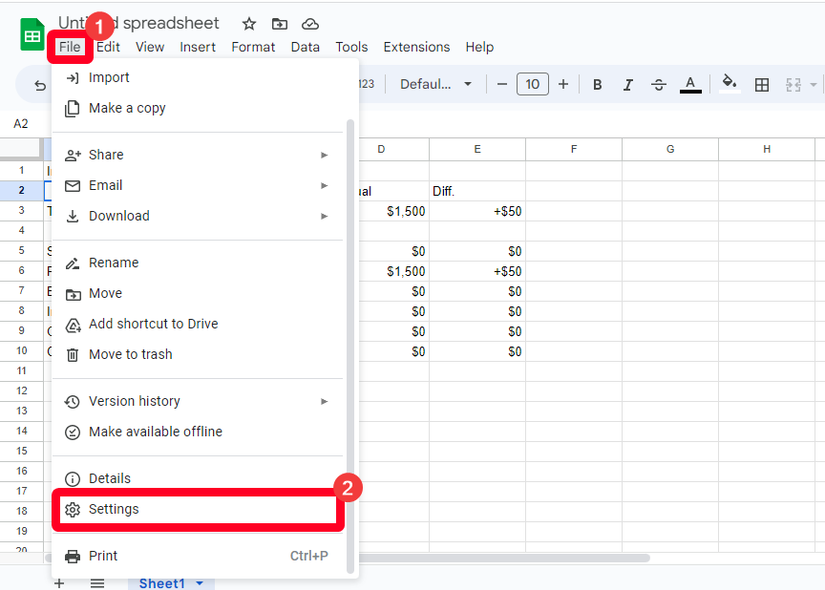Toggle strikethrough formatting
Viewport: 825px width, 590px height.
(x=658, y=84)
